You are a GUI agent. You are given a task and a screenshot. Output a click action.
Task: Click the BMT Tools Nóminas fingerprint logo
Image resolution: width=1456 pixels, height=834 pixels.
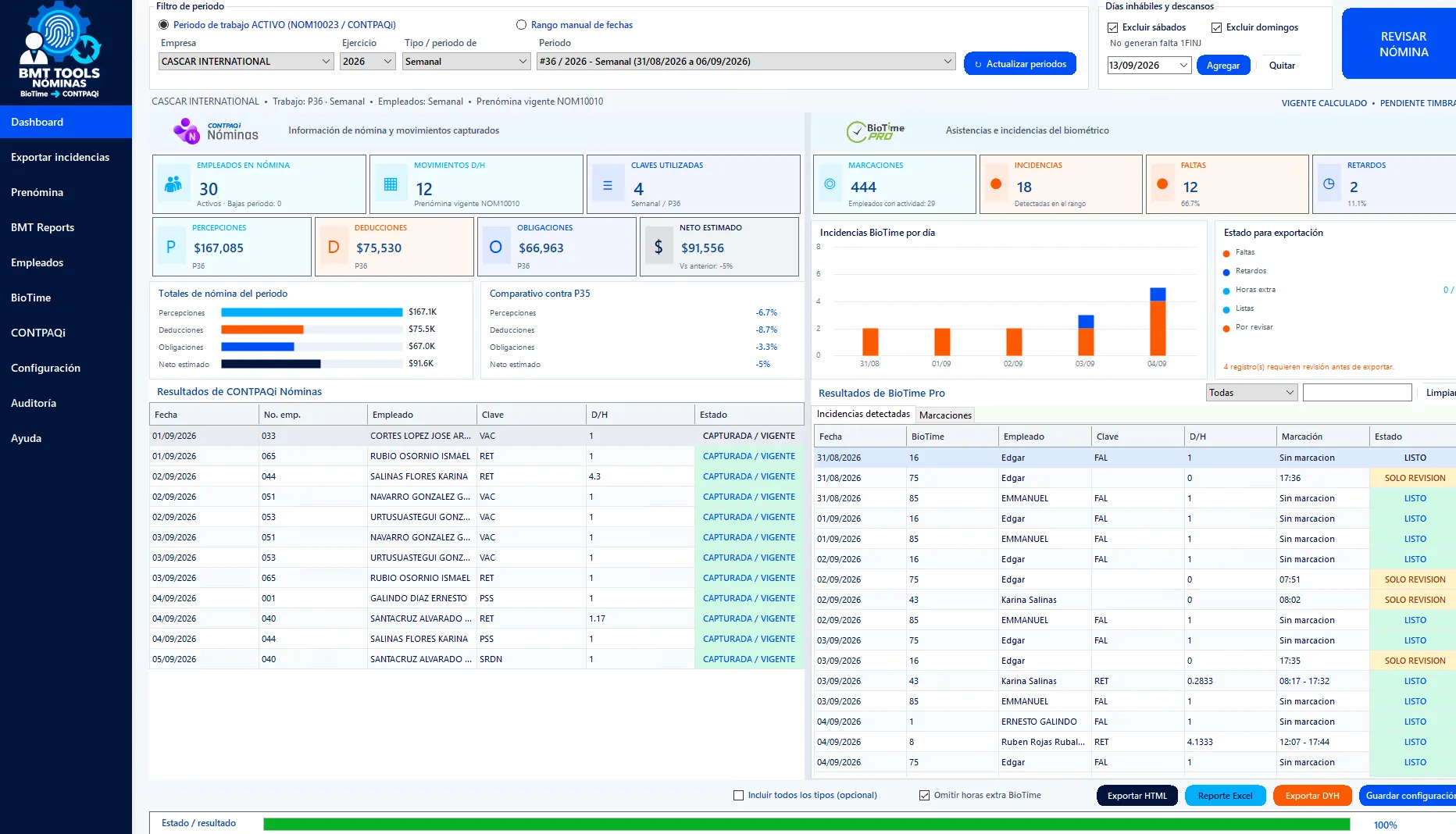tap(60, 50)
